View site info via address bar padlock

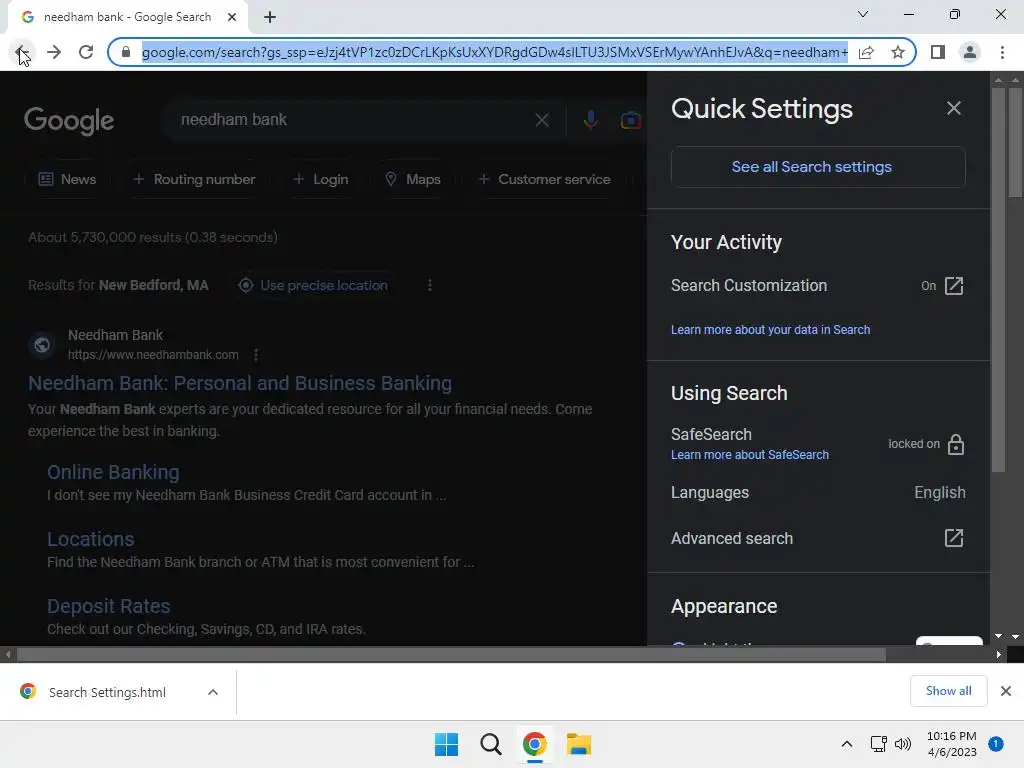tap(126, 52)
